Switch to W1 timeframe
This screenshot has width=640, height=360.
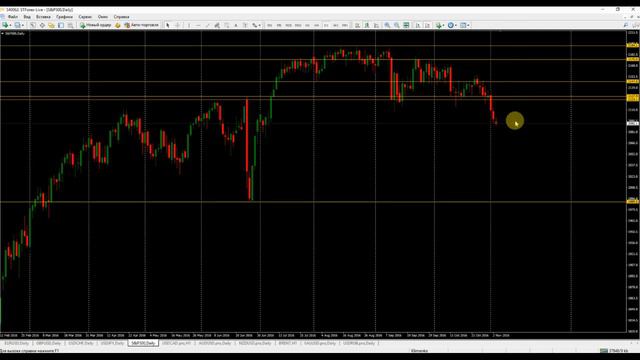[336, 25]
